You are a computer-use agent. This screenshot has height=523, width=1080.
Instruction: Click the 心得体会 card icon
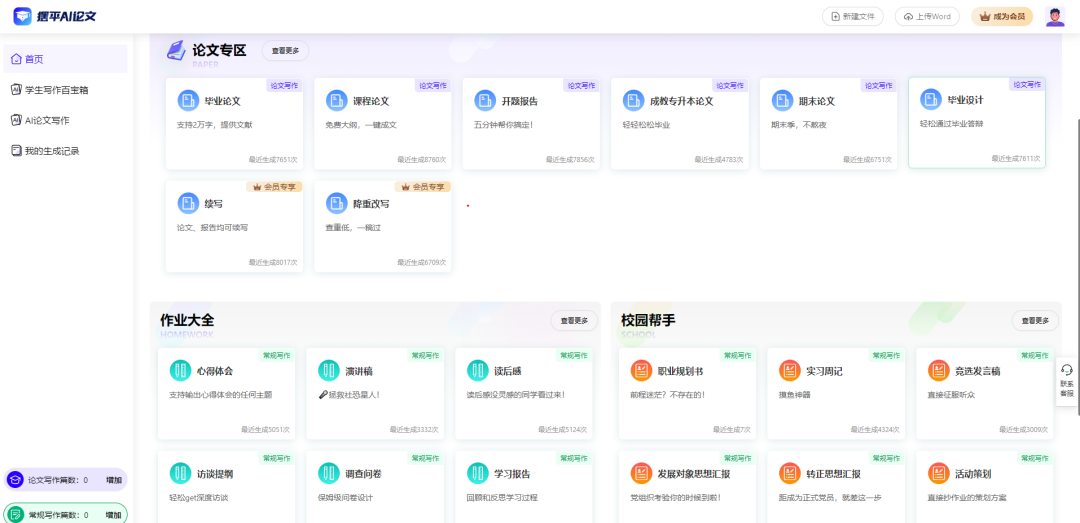tap(180, 371)
